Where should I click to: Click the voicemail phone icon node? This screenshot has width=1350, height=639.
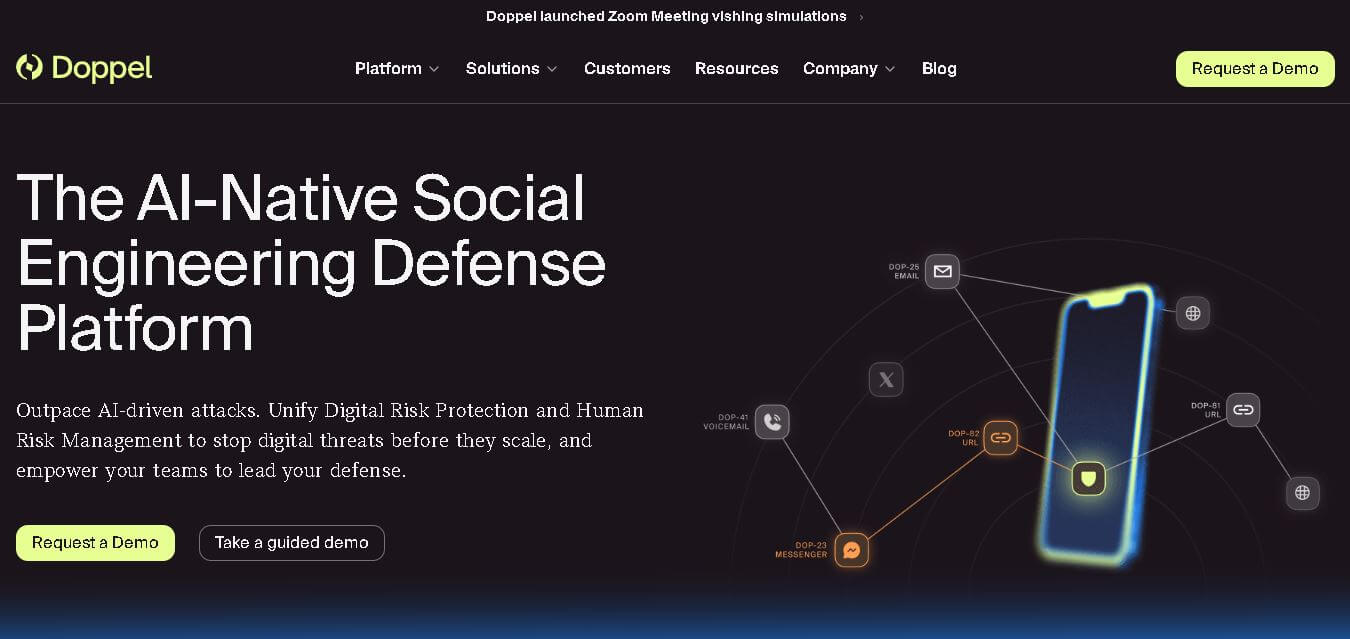point(772,422)
